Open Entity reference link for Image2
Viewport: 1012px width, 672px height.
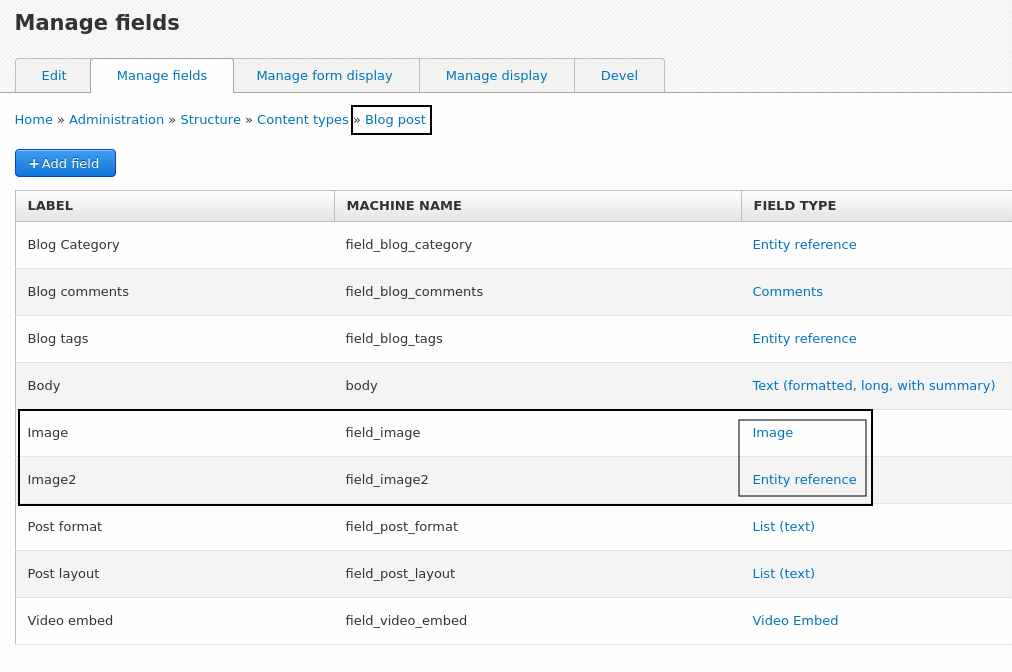point(804,479)
